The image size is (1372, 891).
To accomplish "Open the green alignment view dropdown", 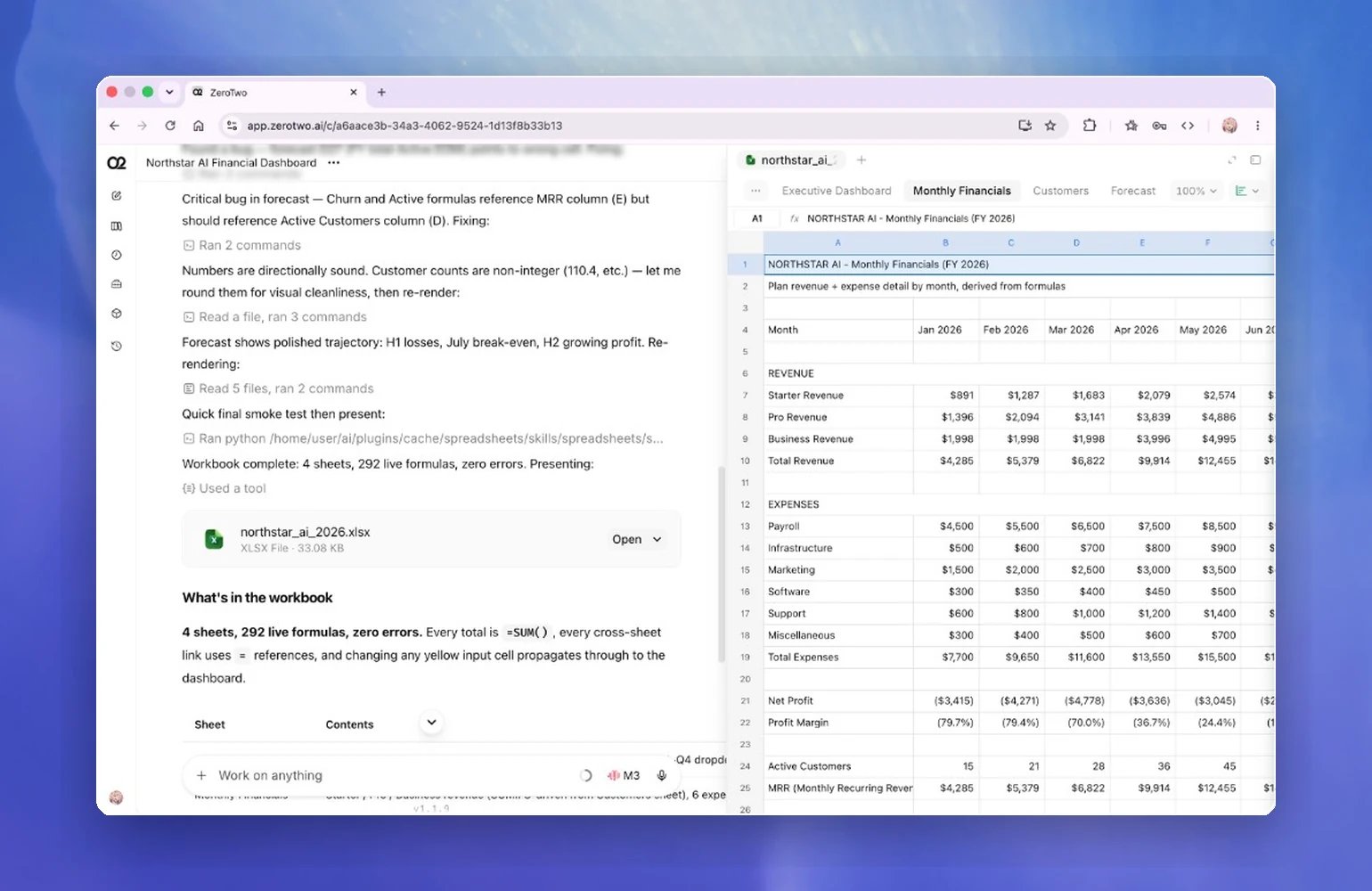I will [1247, 191].
